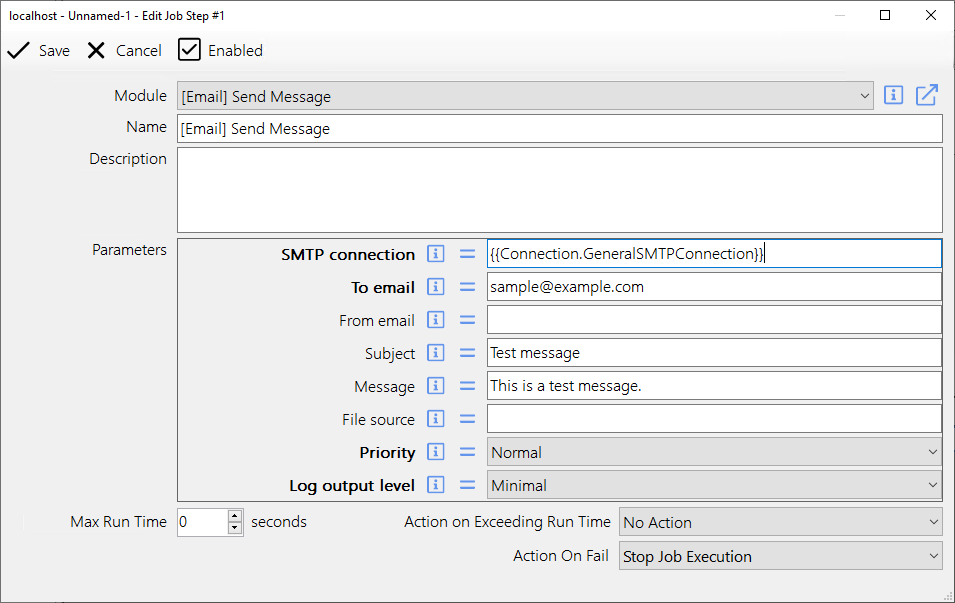Click the info icon beside Message
The image size is (955, 603).
pos(435,386)
